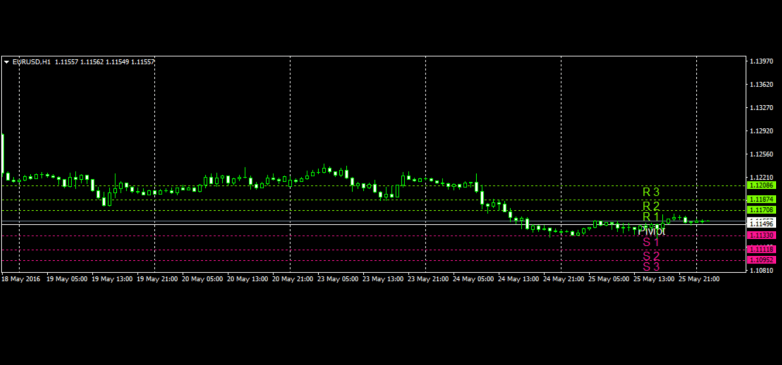Select the R 1 resistance label

pyautogui.click(x=651, y=217)
